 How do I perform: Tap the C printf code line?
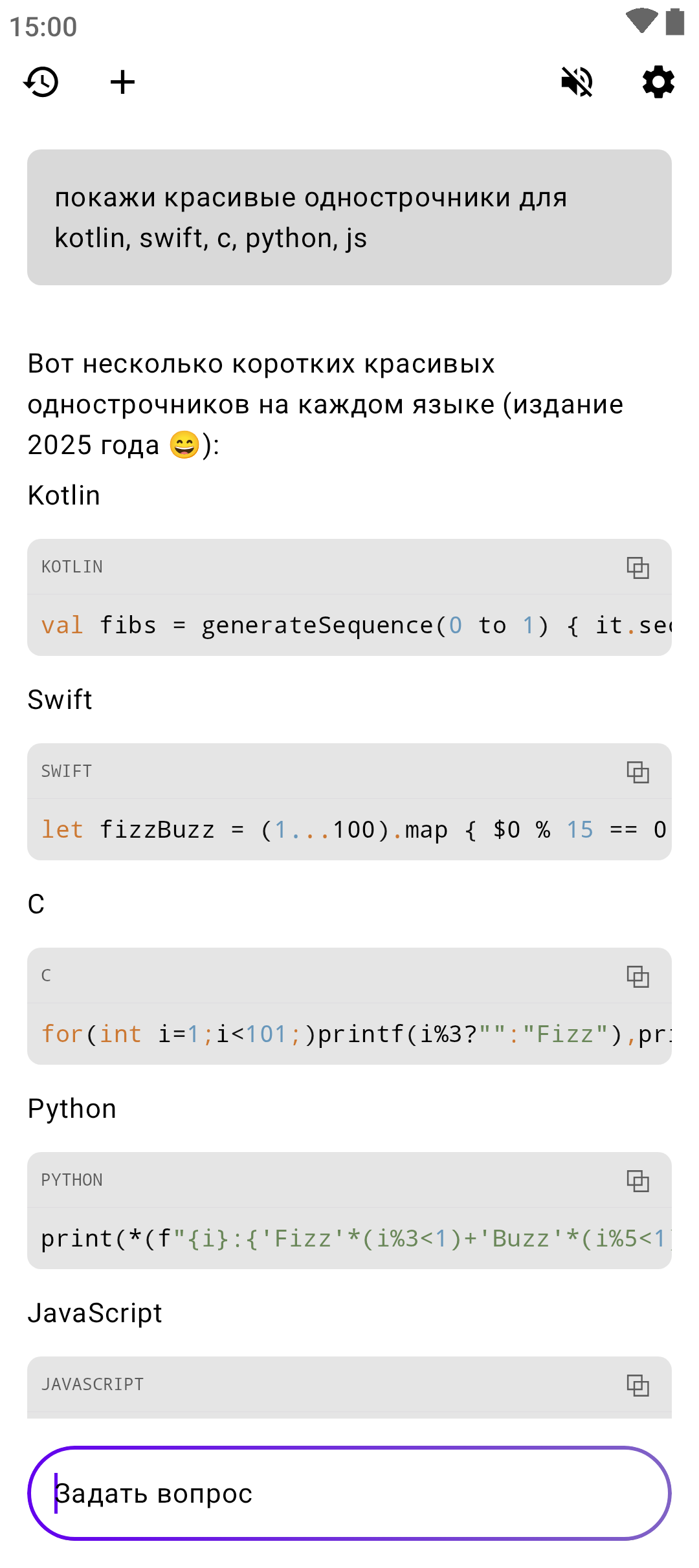(349, 1034)
